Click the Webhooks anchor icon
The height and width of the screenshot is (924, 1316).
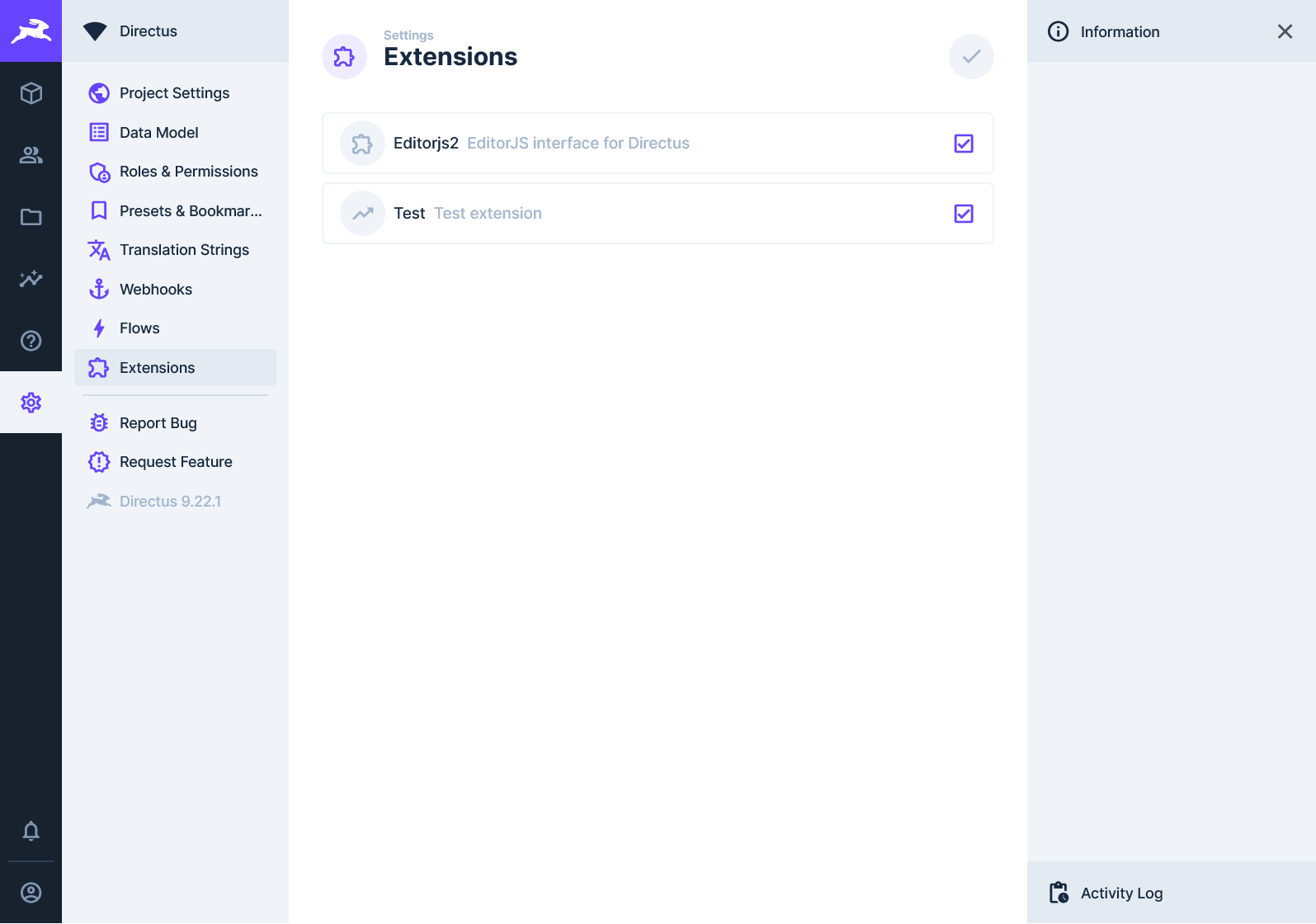[99, 289]
